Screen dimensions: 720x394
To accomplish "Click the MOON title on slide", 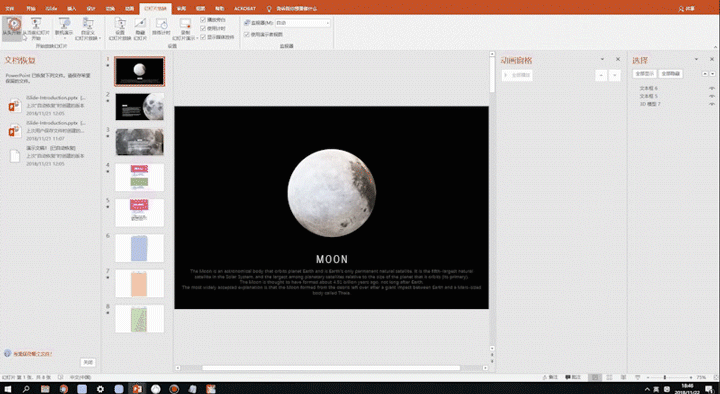I will 332,259.
